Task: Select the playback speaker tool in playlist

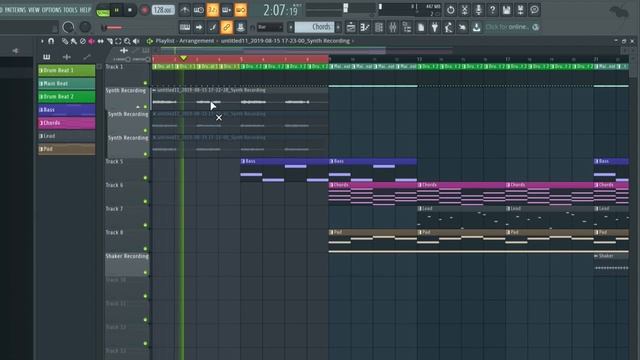Action: [x=136, y=41]
